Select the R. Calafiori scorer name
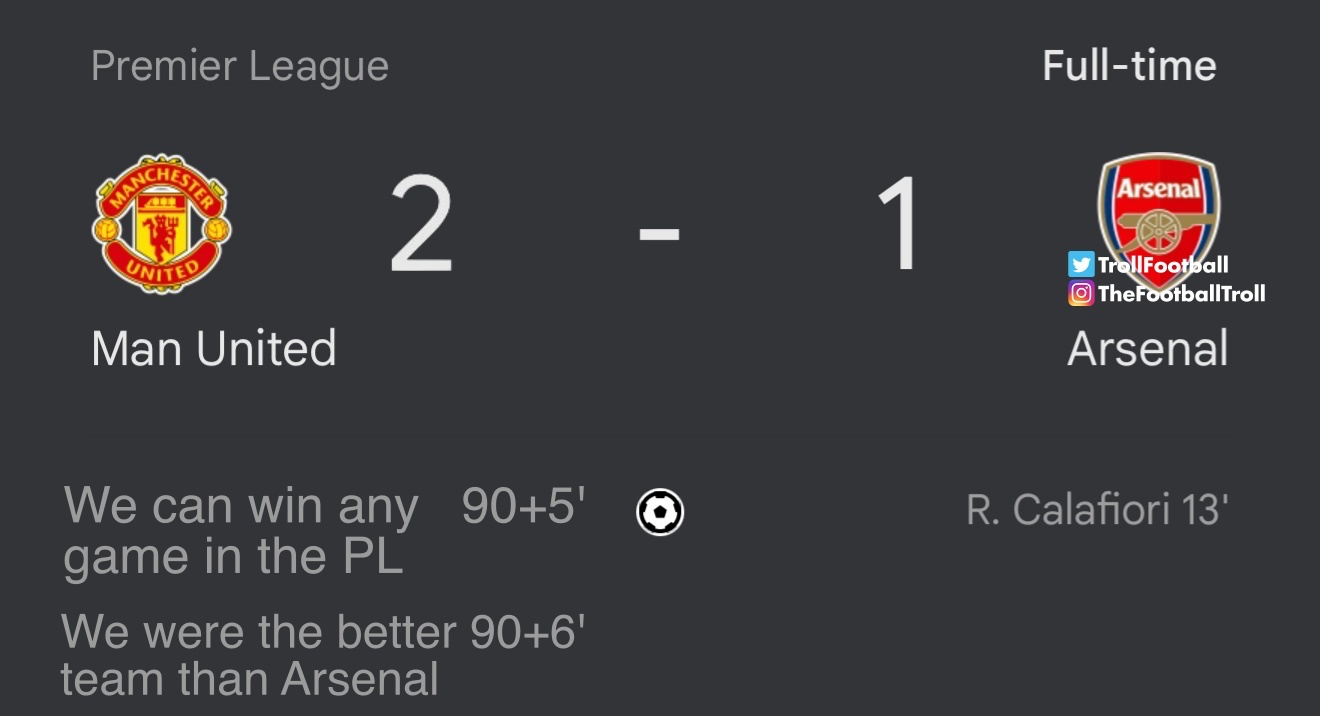The image size is (1320, 716). [1068, 510]
